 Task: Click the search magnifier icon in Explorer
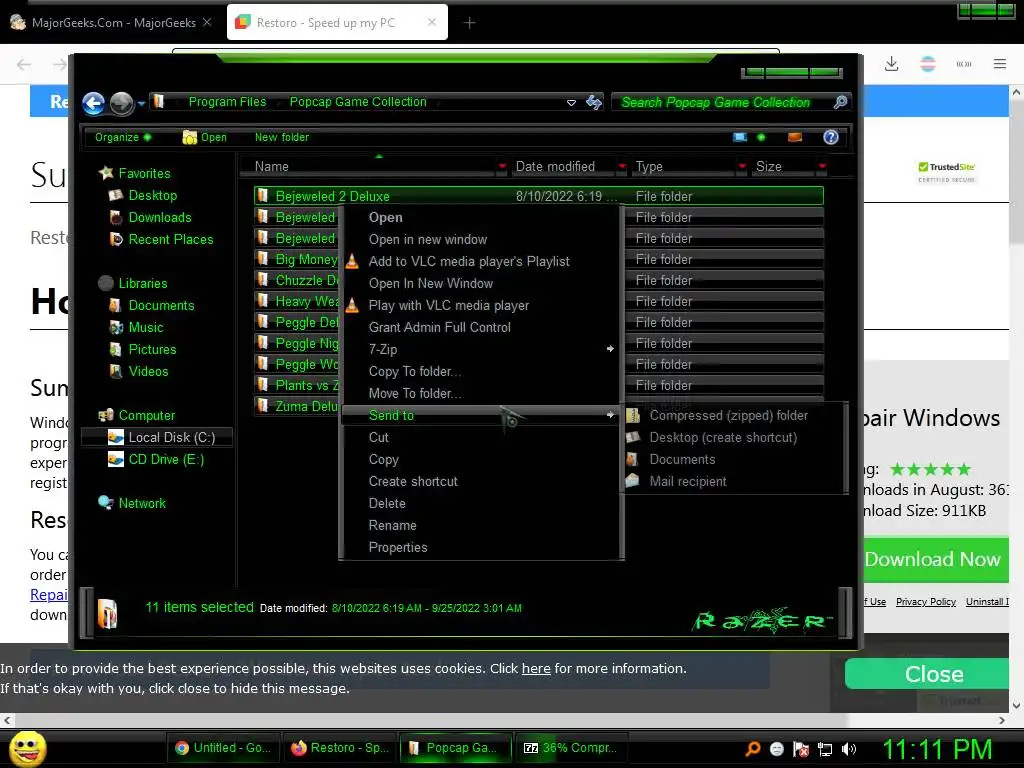[x=840, y=102]
